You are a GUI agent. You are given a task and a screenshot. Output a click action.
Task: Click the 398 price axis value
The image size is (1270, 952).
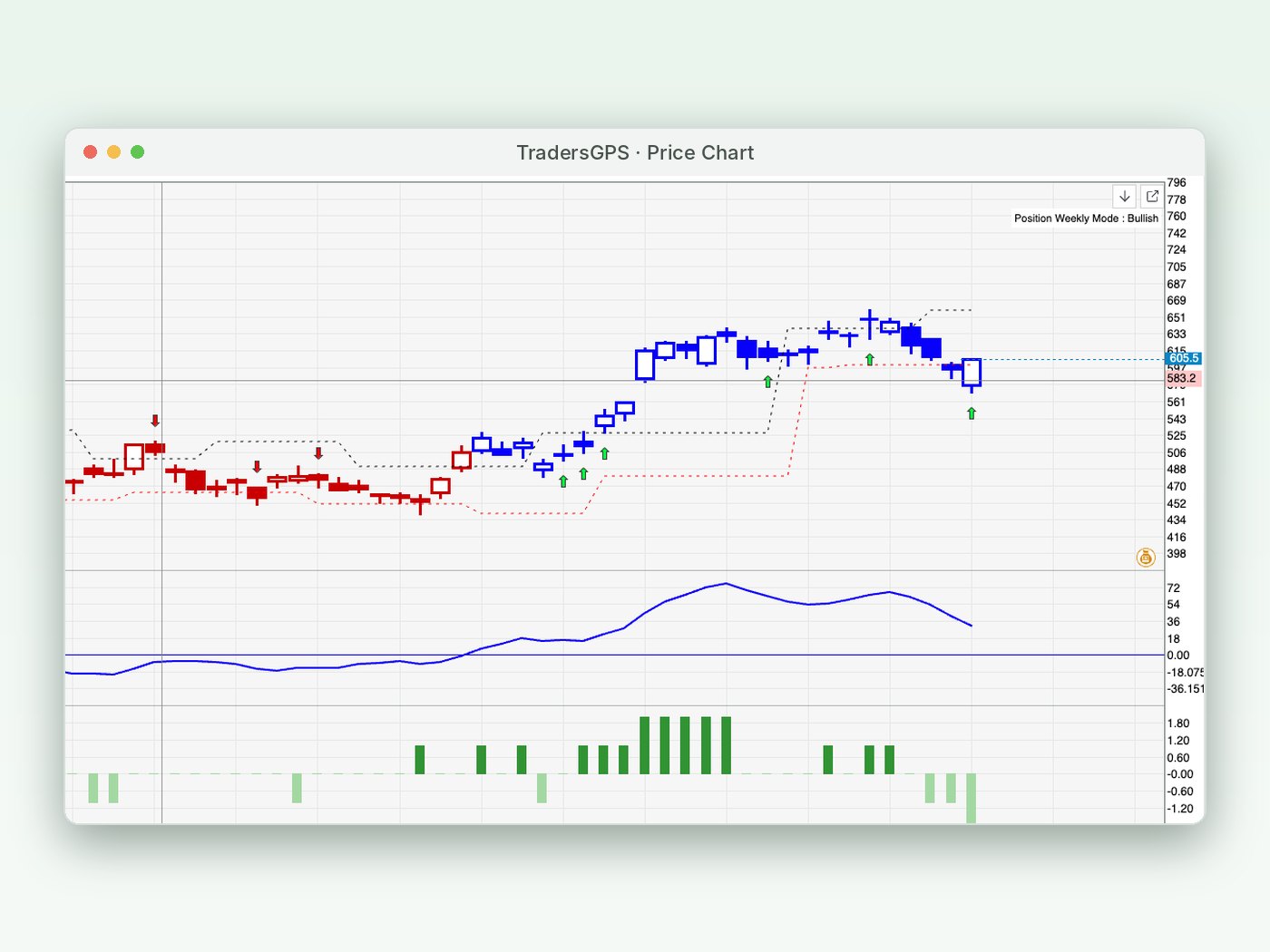point(1177,553)
